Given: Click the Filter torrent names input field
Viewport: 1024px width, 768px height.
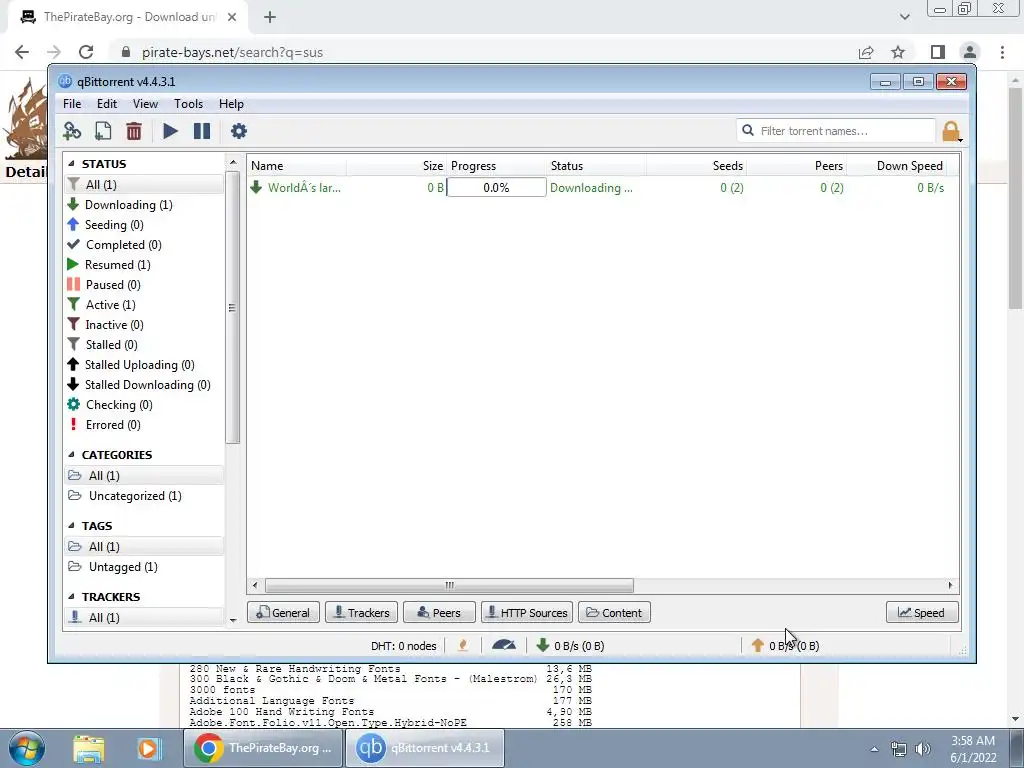Looking at the screenshot, I should tap(836, 131).
